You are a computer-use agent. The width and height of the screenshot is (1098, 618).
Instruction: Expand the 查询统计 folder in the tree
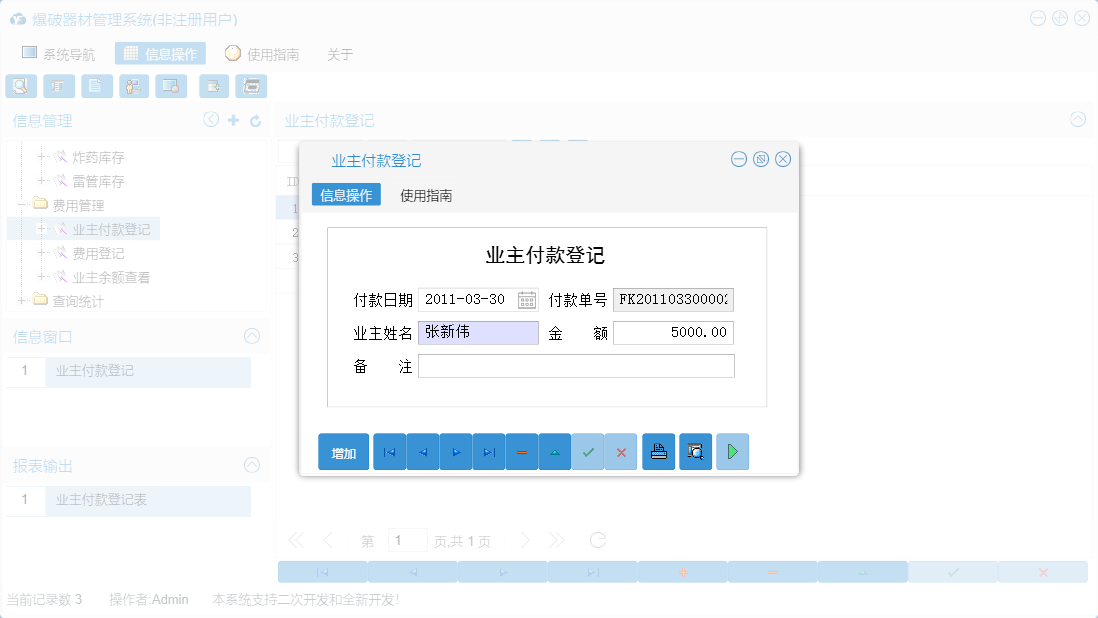pyautogui.click(x=22, y=301)
